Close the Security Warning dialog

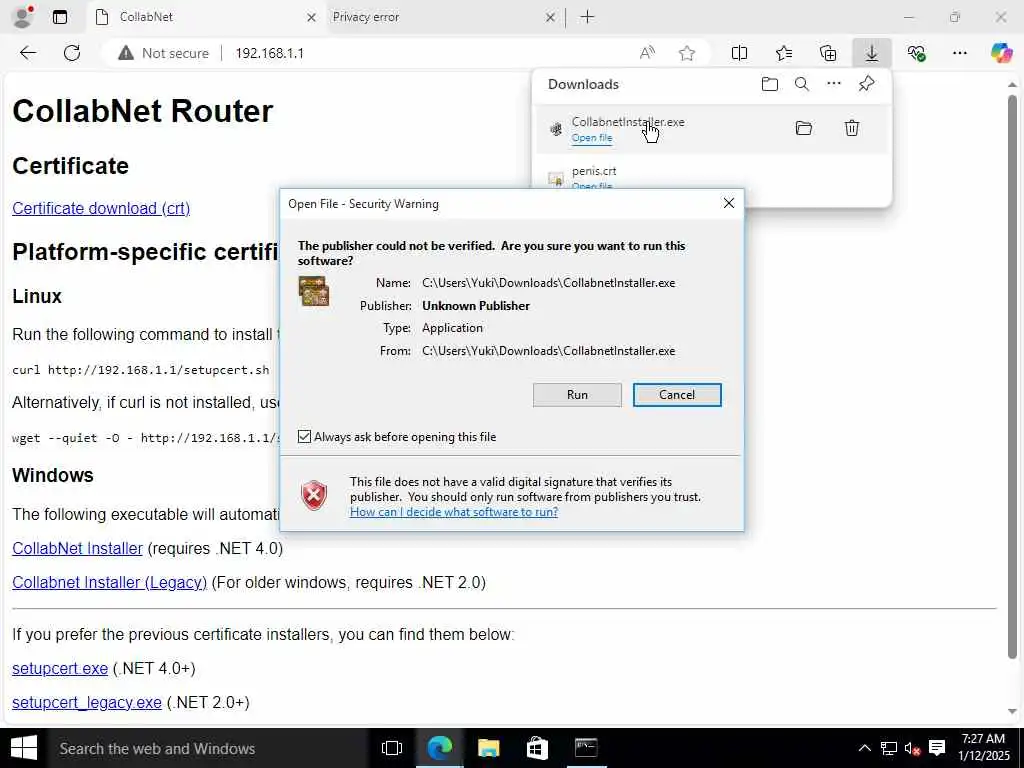pos(729,203)
